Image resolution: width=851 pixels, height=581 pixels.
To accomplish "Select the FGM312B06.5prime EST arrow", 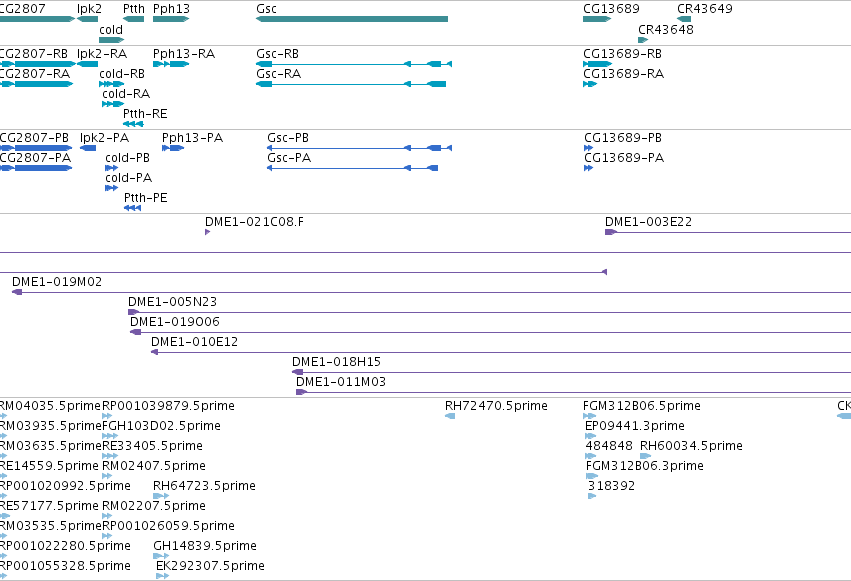I will (589, 416).
